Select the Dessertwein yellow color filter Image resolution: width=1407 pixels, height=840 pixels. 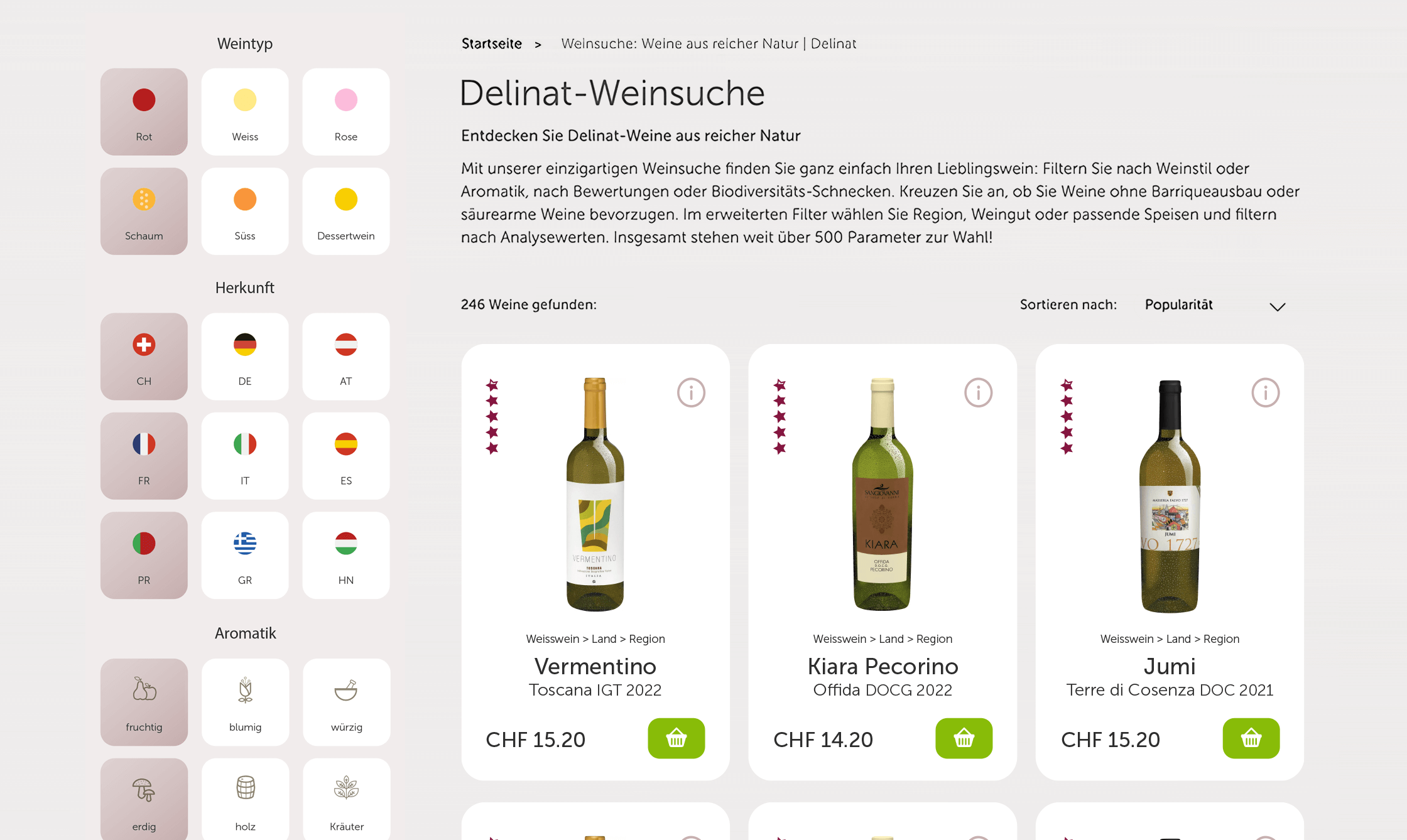[x=345, y=211]
